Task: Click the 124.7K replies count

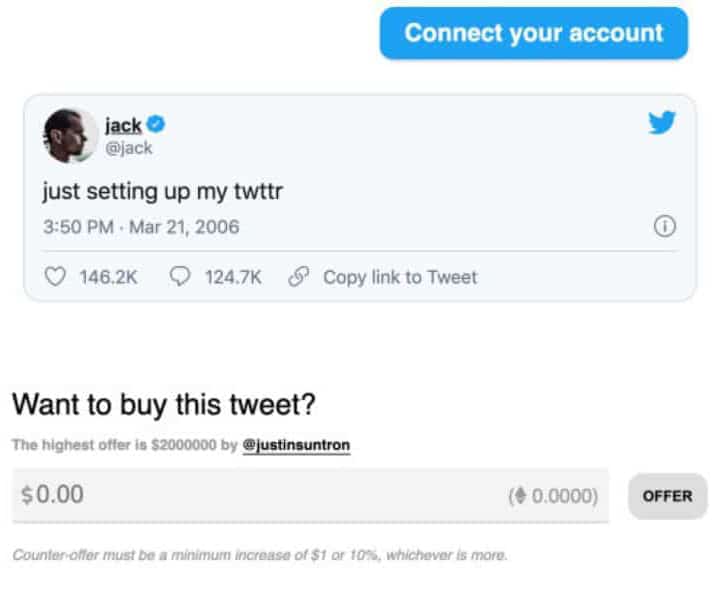Action: tap(233, 277)
